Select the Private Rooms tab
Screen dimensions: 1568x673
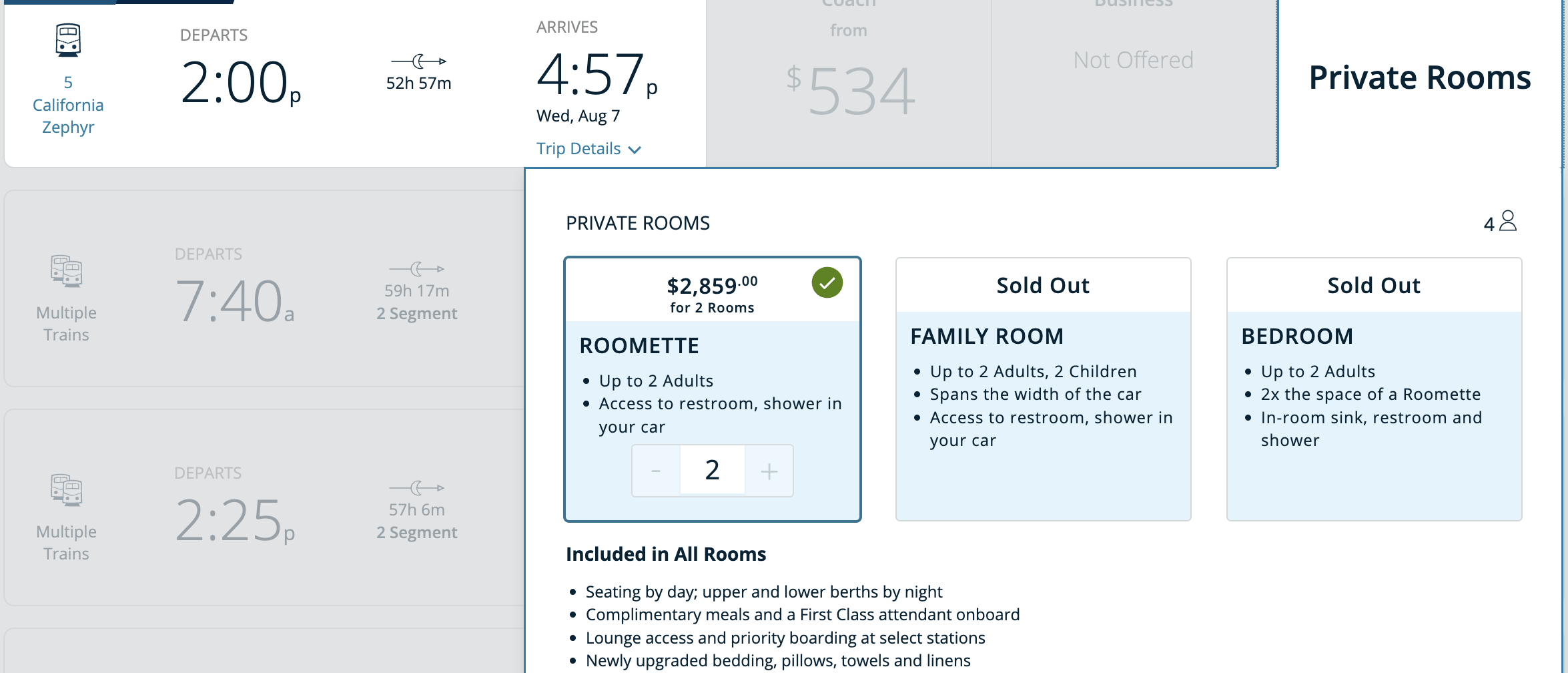point(1420,77)
